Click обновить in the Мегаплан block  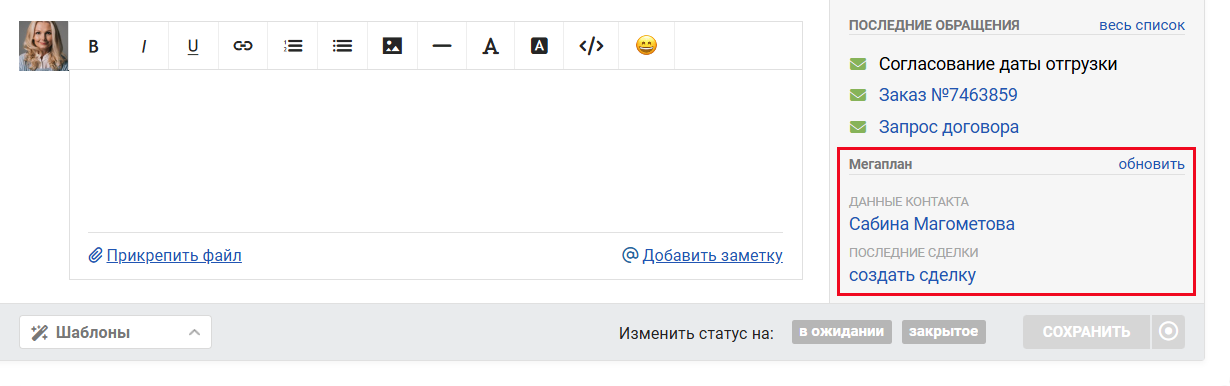pyautogui.click(x=1152, y=163)
